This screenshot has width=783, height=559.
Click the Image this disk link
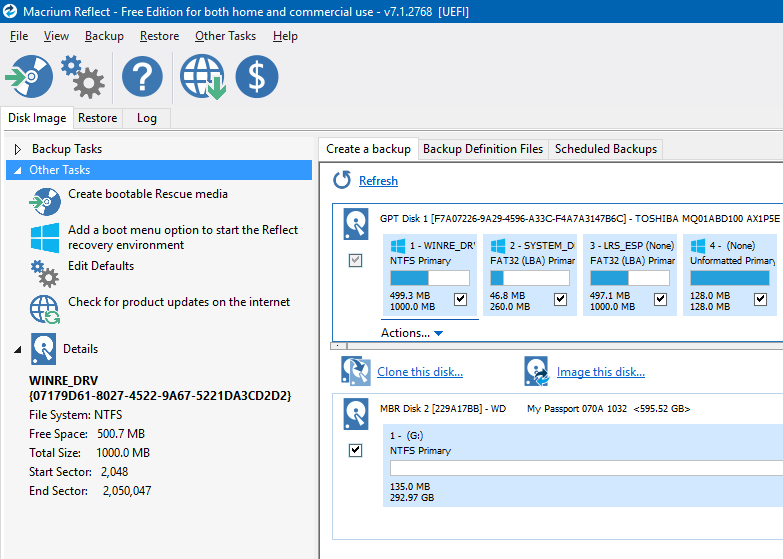601,372
